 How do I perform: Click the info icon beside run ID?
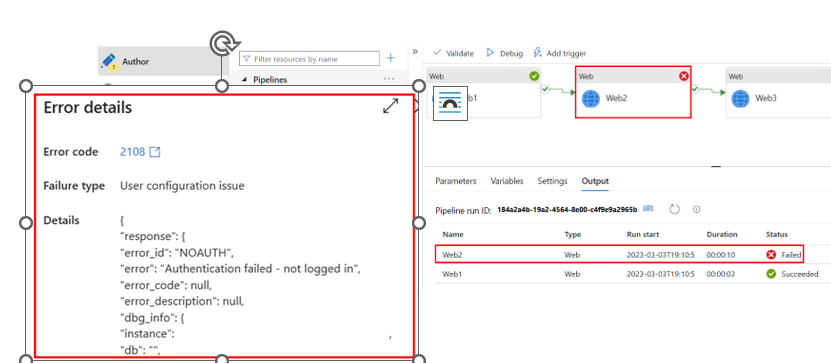tap(696, 209)
